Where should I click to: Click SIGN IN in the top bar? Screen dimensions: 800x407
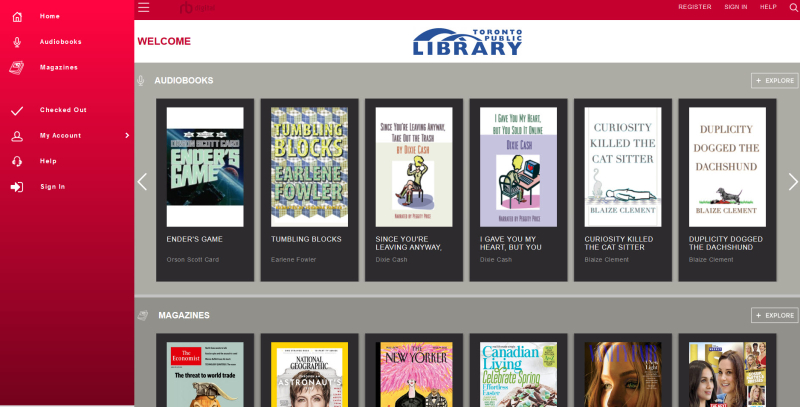[x=735, y=7]
